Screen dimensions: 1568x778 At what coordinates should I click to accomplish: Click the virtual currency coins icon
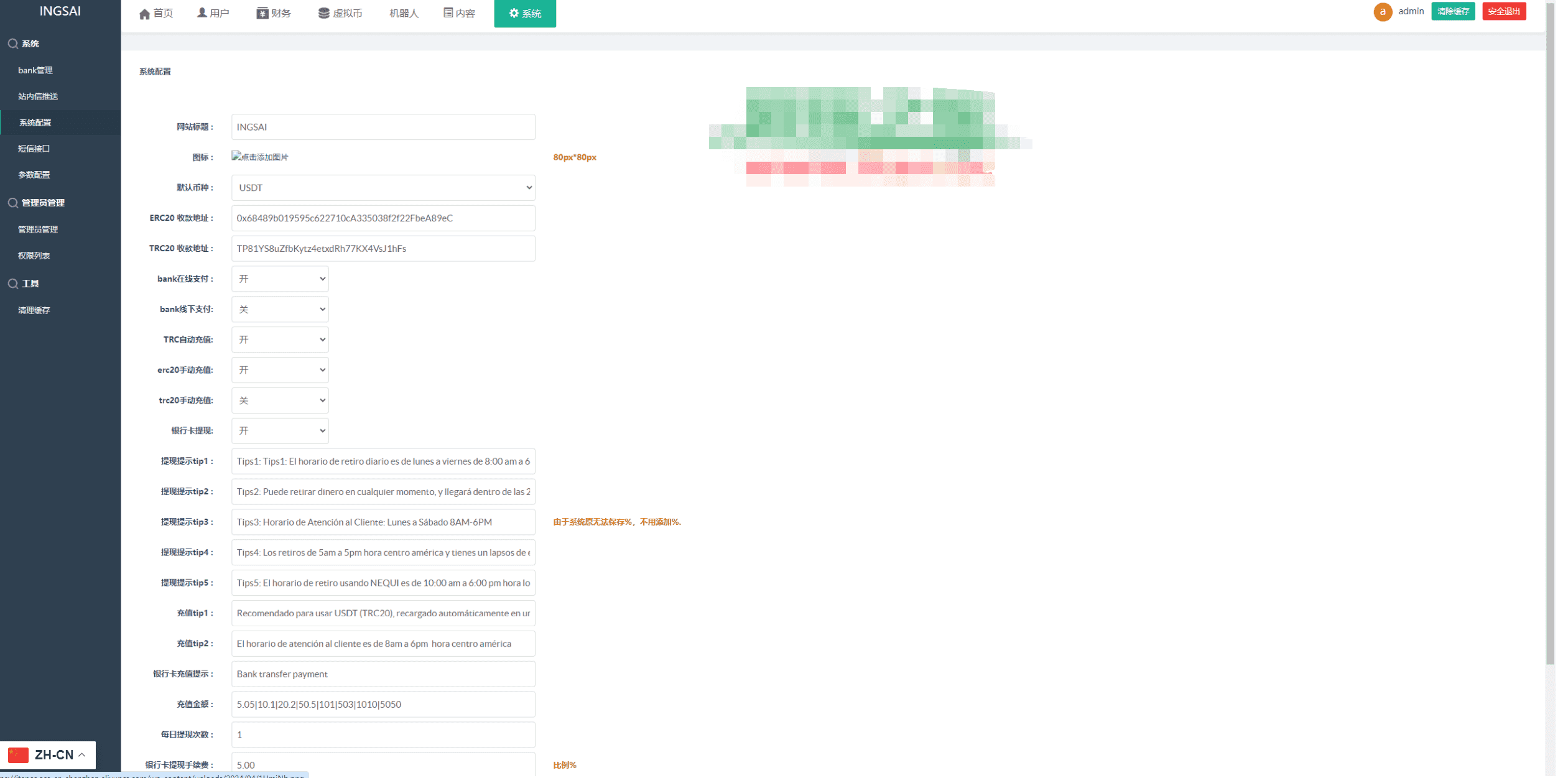(323, 13)
